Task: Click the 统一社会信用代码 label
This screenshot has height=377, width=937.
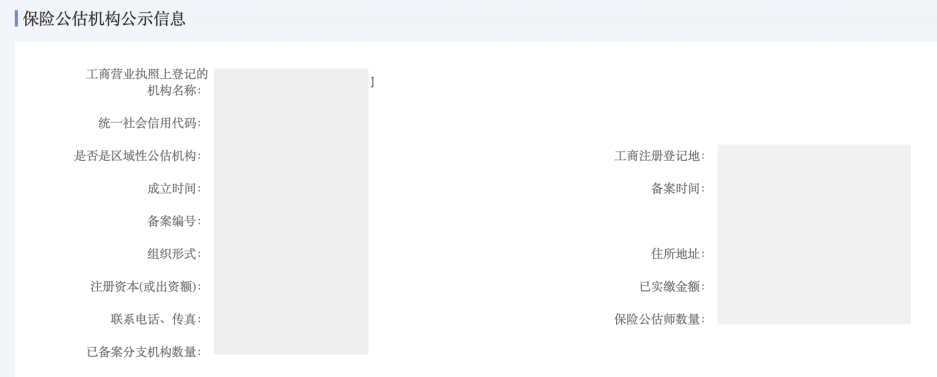Action: [x=149, y=124]
